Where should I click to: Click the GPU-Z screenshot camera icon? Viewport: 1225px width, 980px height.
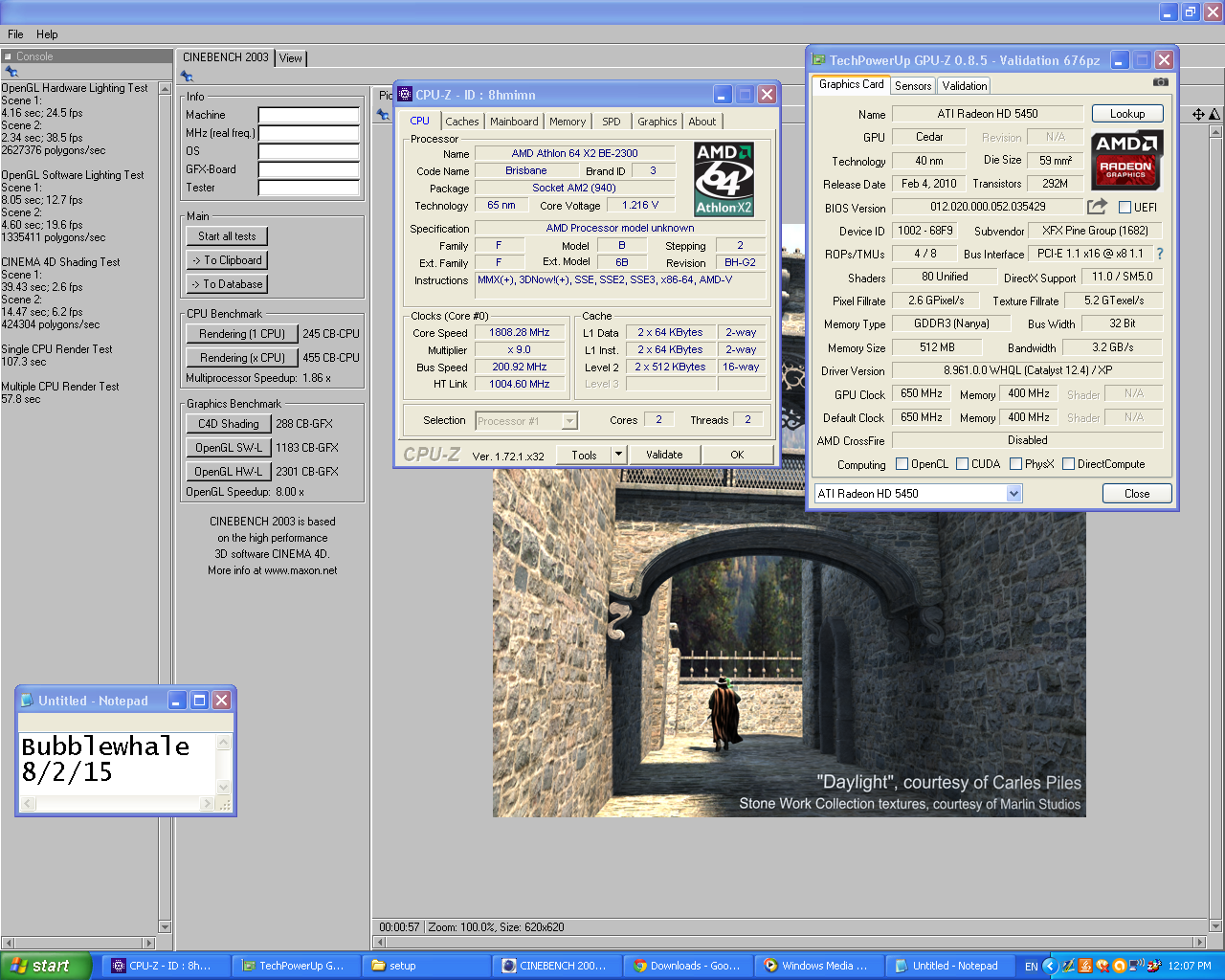click(1160, 83)
